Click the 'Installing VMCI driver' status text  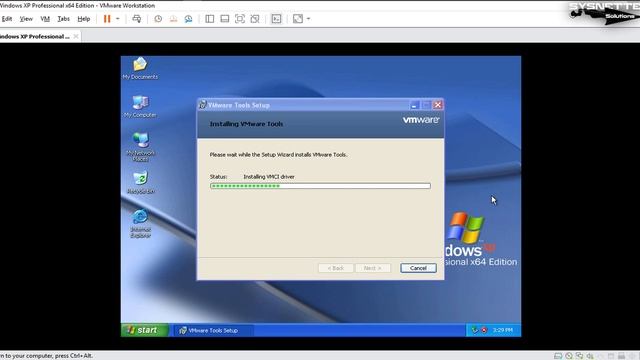(x=269, y=177)
